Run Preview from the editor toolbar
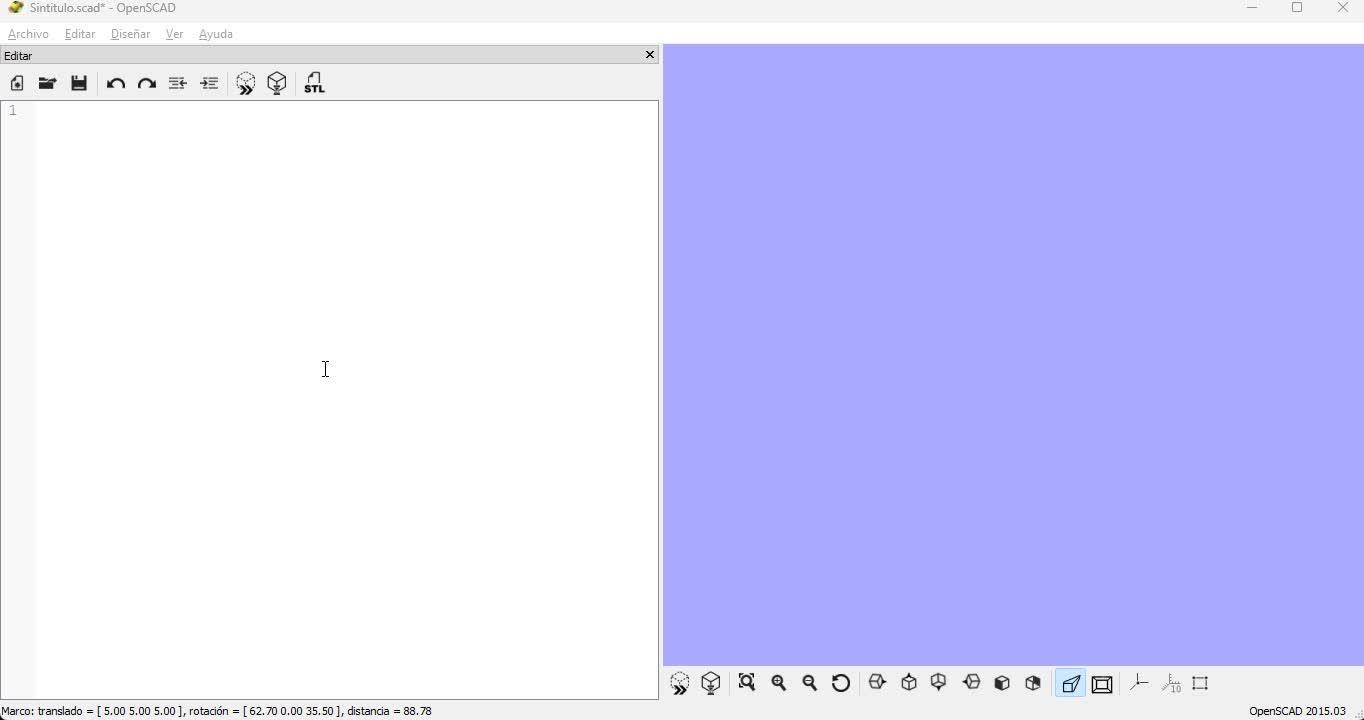The image size is (1364, 720). pos(245,84)
